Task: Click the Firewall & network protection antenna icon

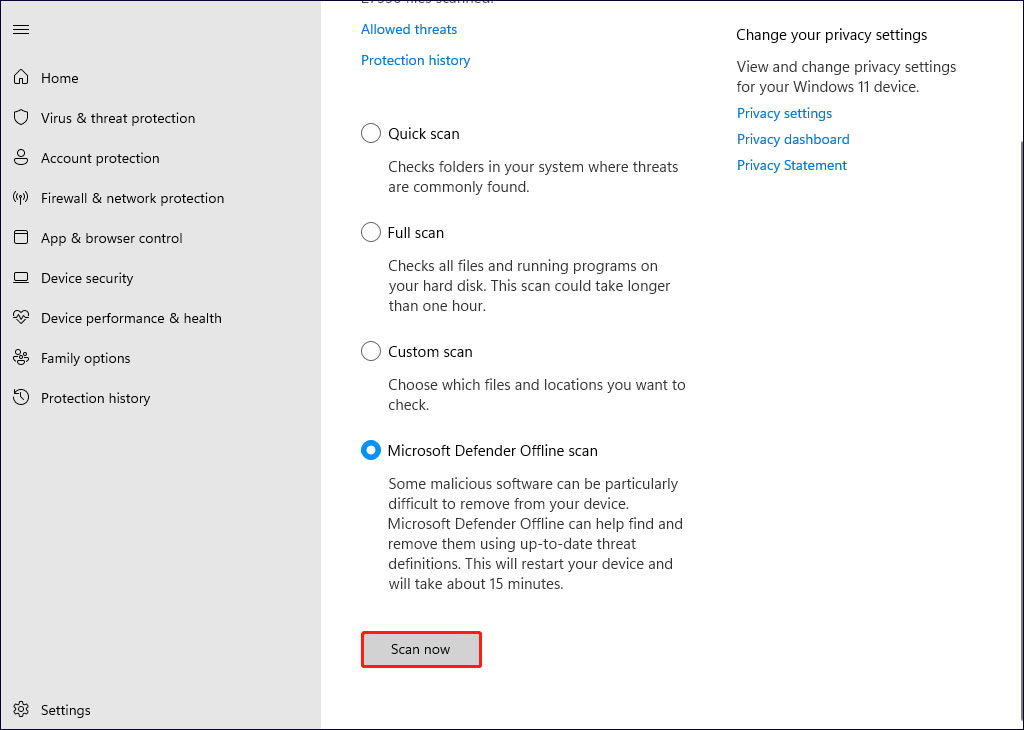Action: pos(21,198)
